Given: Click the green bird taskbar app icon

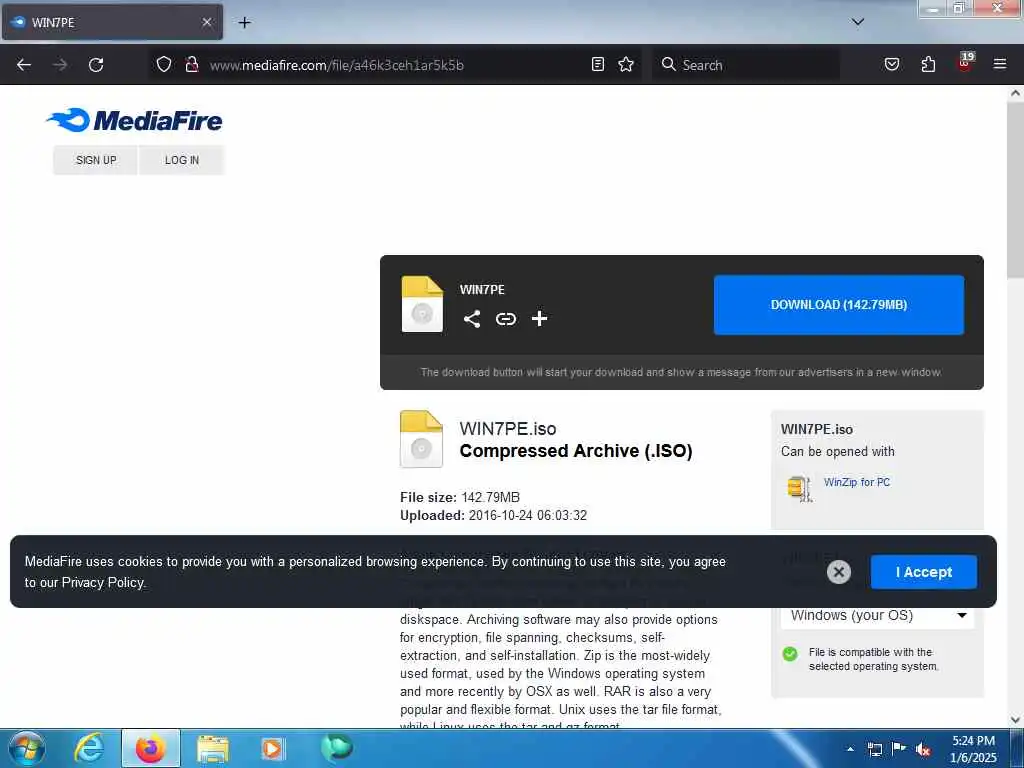Looking at the screenshot, I should click(x=336, y=748).
